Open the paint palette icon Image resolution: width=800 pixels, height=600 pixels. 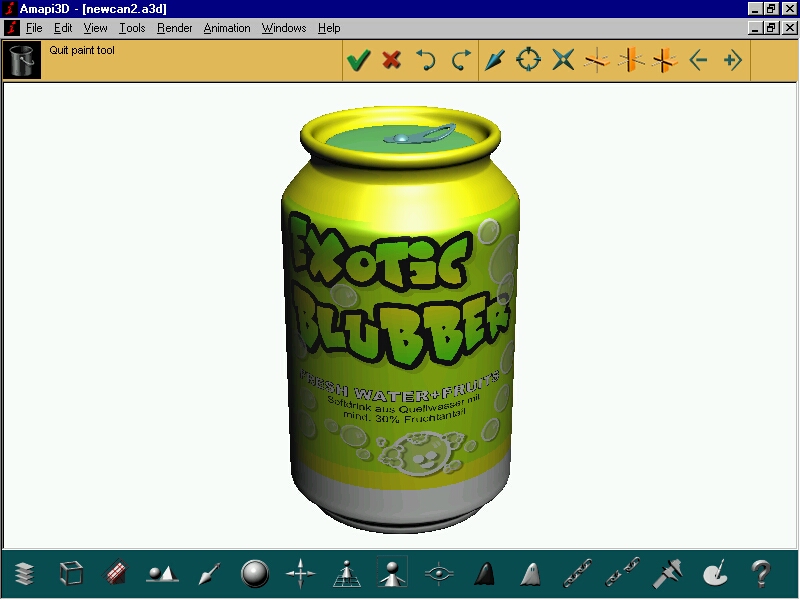715,574
